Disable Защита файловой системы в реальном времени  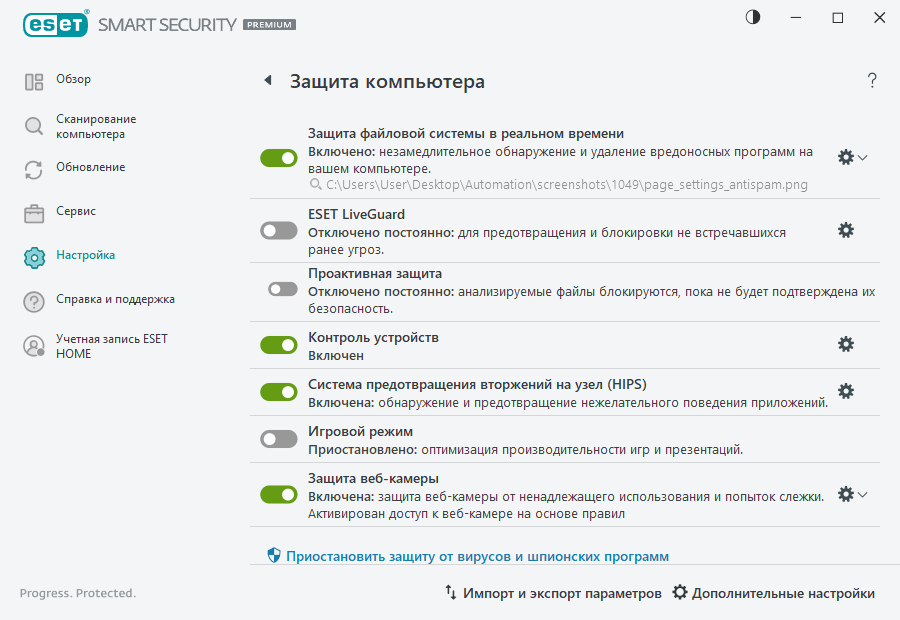point(278,156)
